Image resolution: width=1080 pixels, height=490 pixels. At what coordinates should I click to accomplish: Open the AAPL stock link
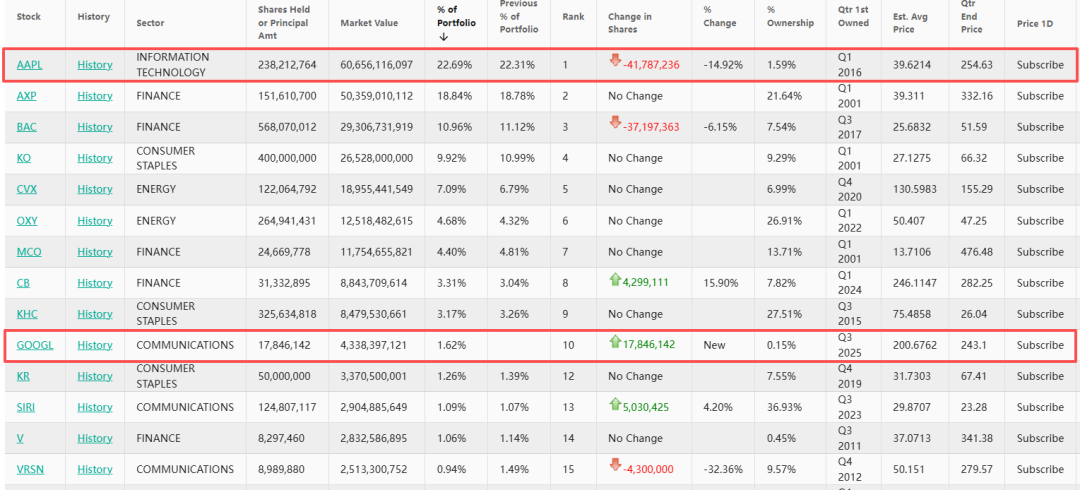[x=29, y=65]
